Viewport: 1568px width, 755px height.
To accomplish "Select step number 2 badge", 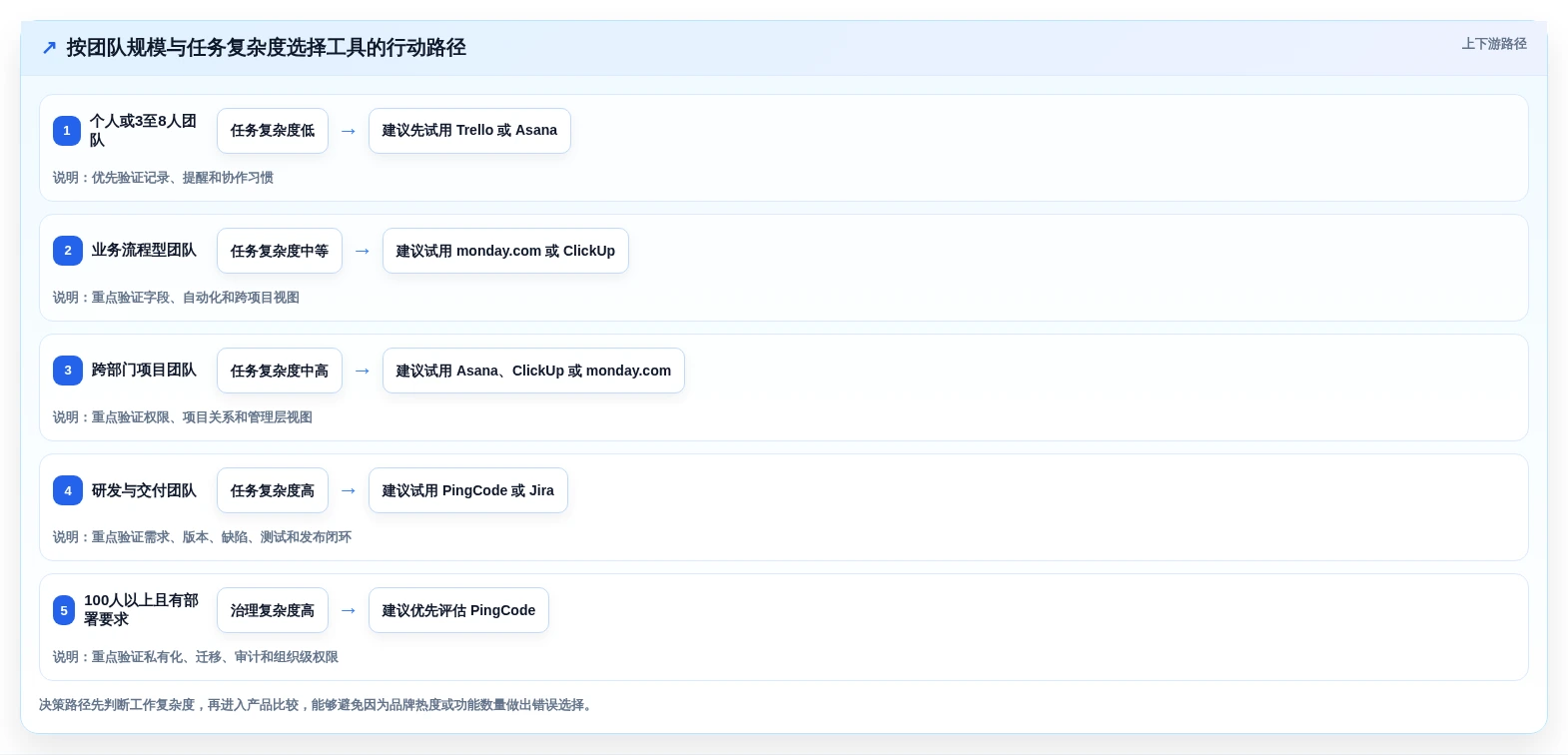I will pos(68,251).
